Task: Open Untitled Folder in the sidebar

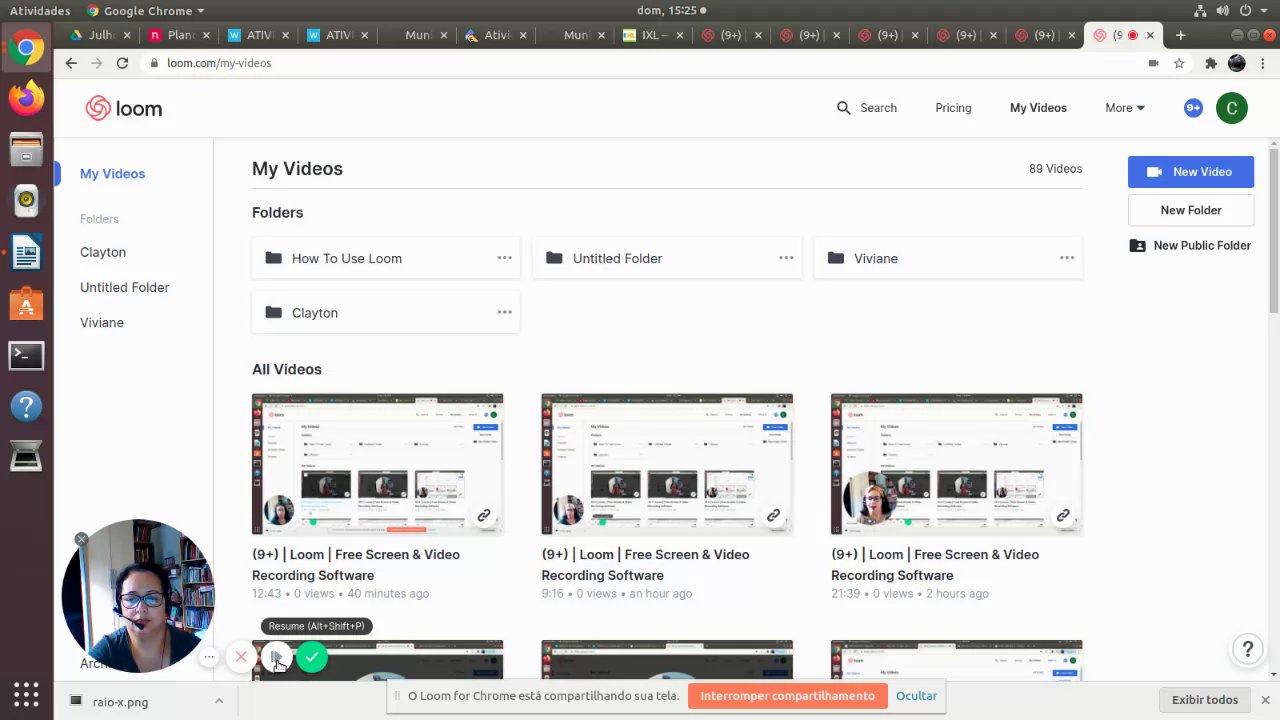Action: (124, 288)
